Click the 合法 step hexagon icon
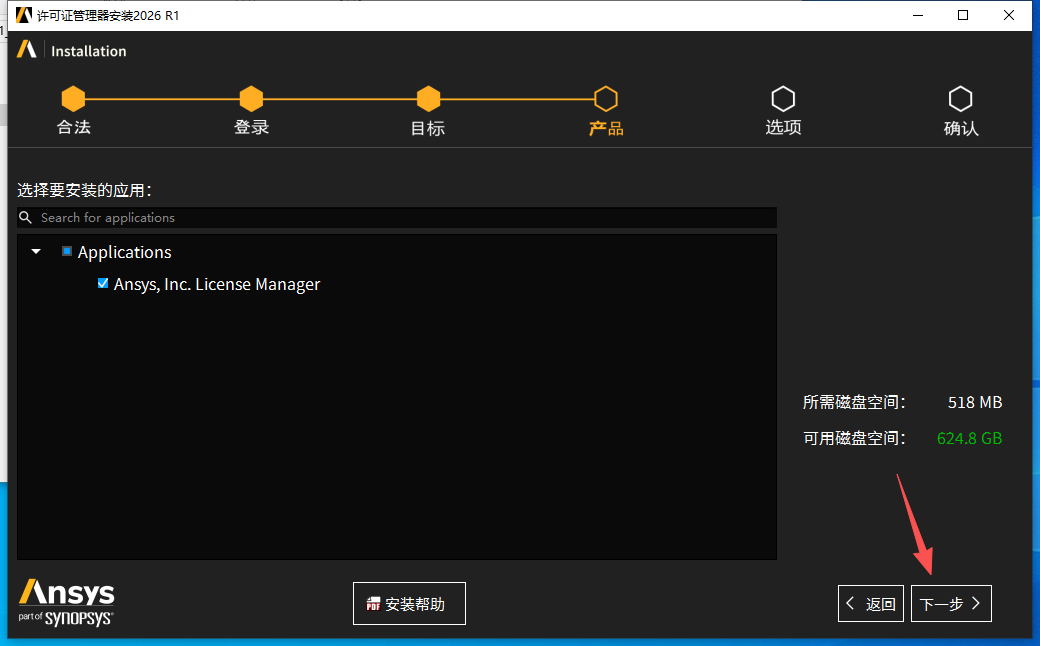Image resolution: width=1040 pixels, height=646 pixels. (73, 99)
